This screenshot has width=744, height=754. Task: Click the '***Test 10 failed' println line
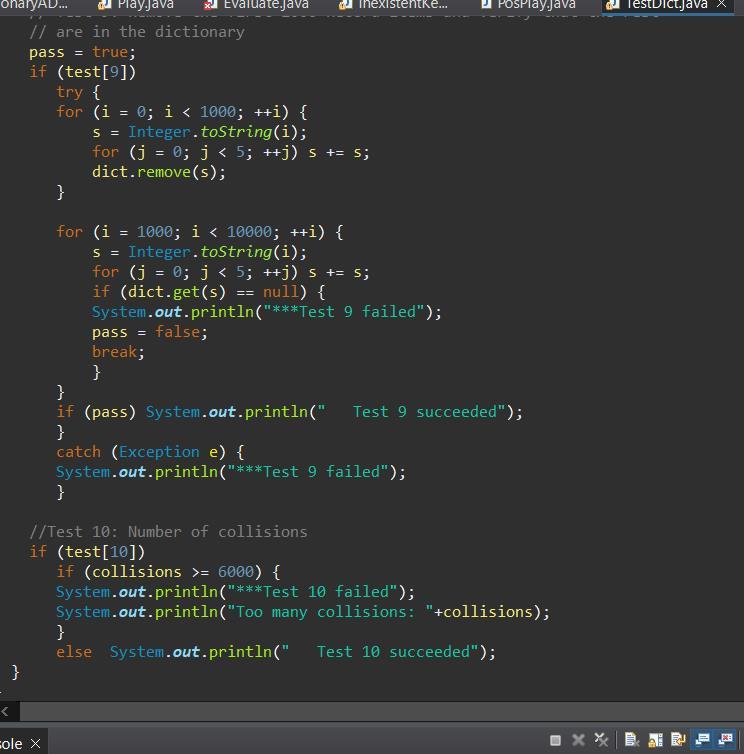point(235,592)
